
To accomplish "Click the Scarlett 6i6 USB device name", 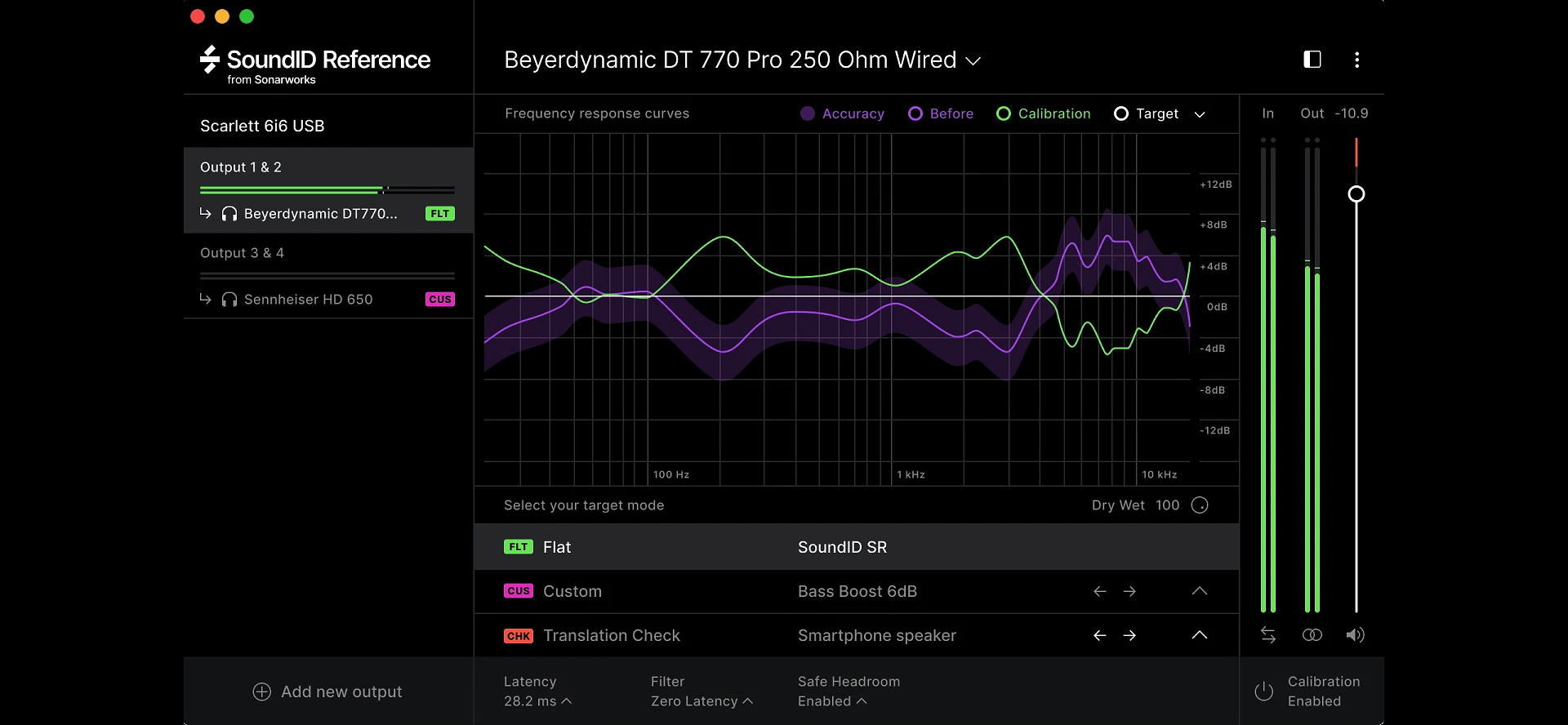I will click(x=262, y=126).
